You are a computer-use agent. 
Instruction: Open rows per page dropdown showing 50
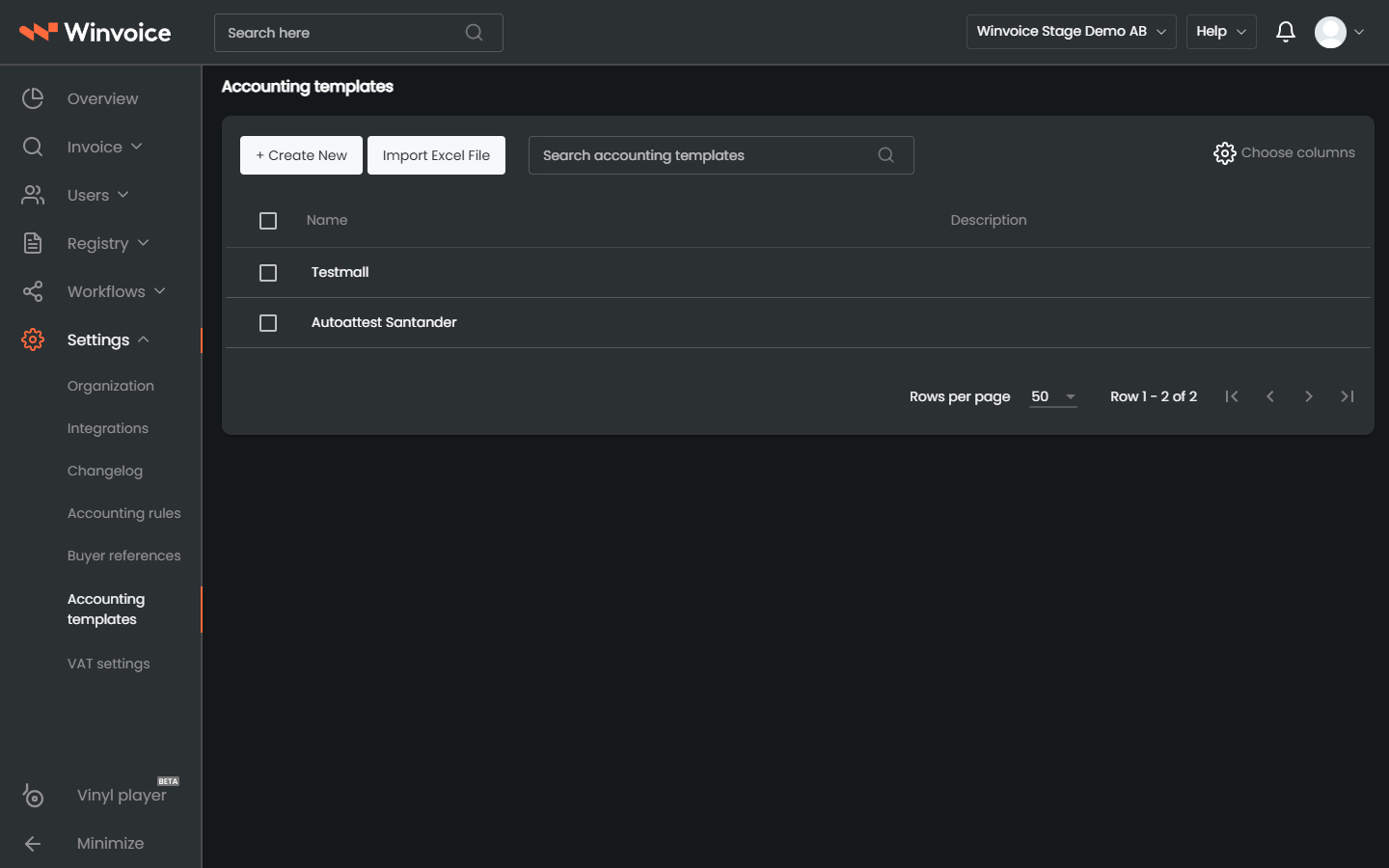(1053, 396)
